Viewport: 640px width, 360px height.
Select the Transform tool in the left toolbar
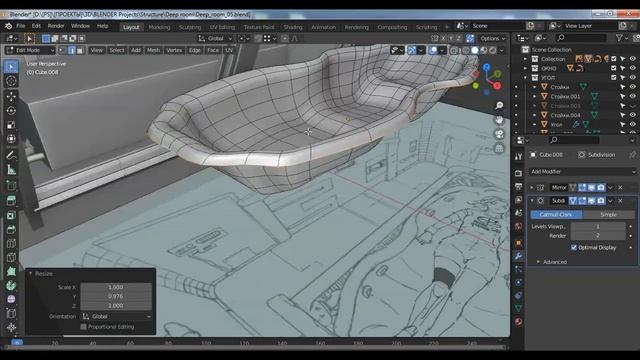(11, 139)
